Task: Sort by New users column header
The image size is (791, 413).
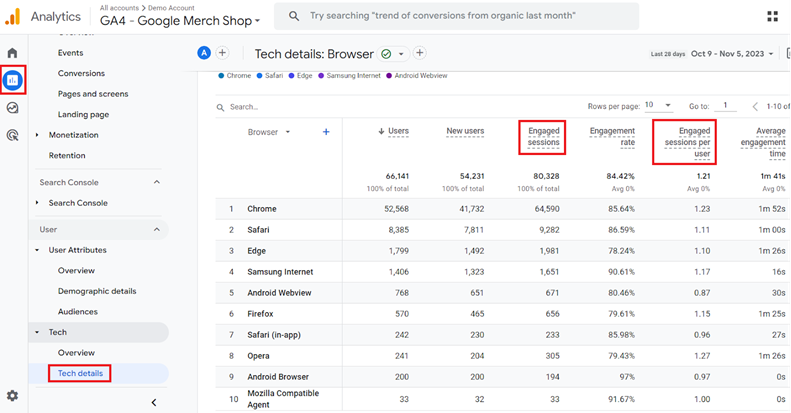Action: point(465,131)
